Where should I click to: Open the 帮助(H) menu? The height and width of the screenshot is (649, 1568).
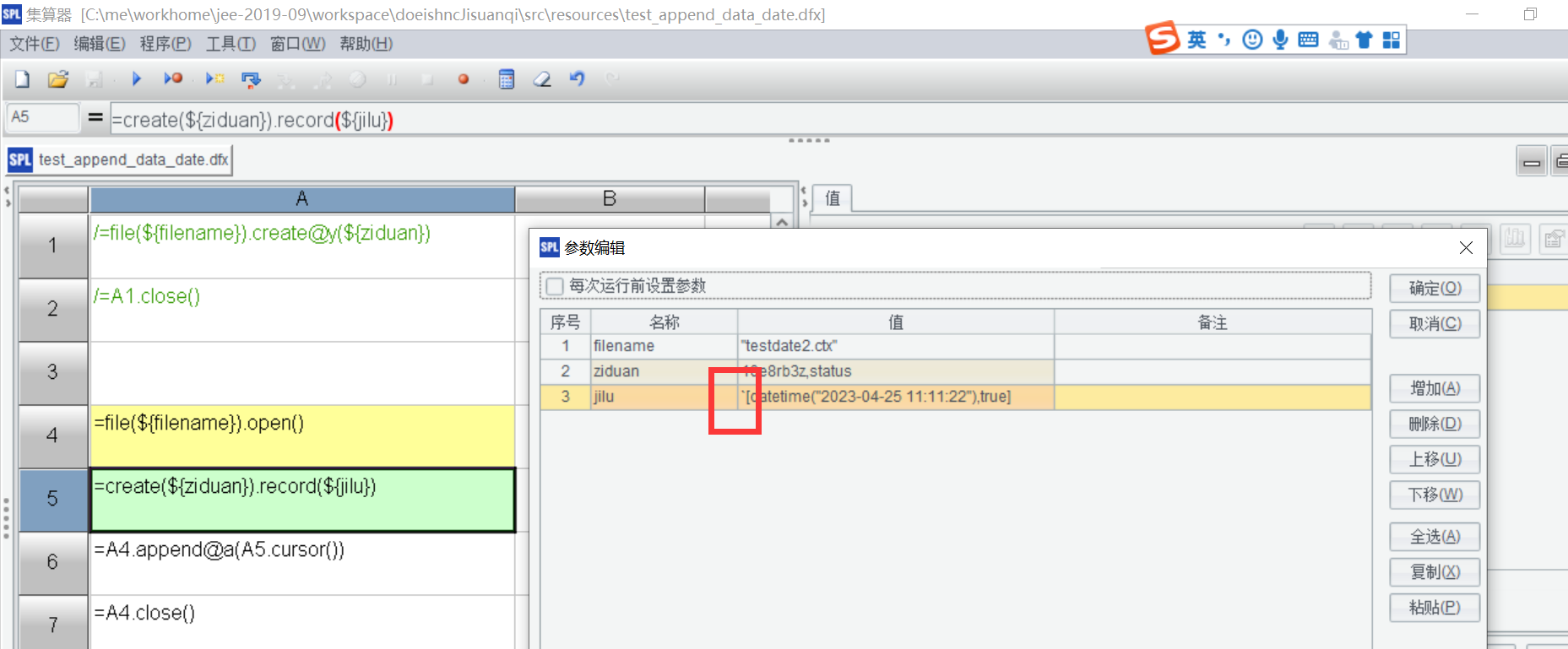point(366,44)
